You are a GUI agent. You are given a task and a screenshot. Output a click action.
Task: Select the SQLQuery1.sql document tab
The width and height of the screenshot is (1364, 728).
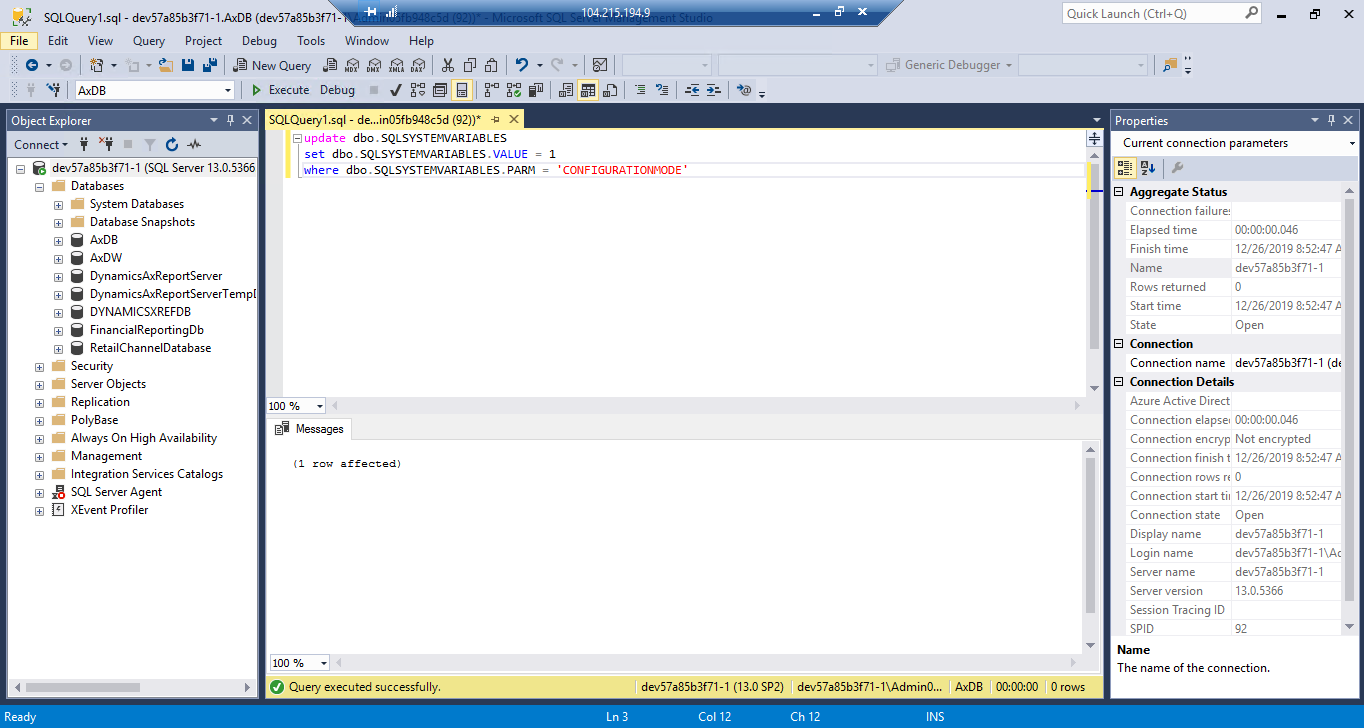point(375,119)
